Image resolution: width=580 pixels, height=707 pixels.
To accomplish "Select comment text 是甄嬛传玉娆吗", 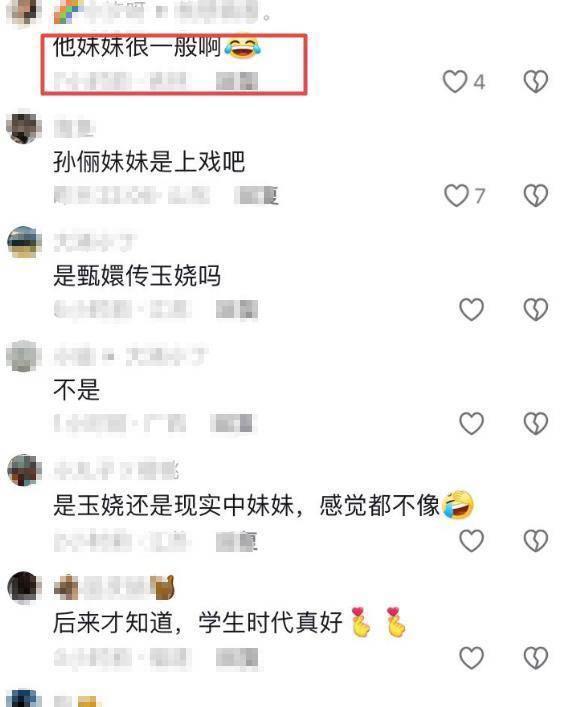I will coord(137,275).
